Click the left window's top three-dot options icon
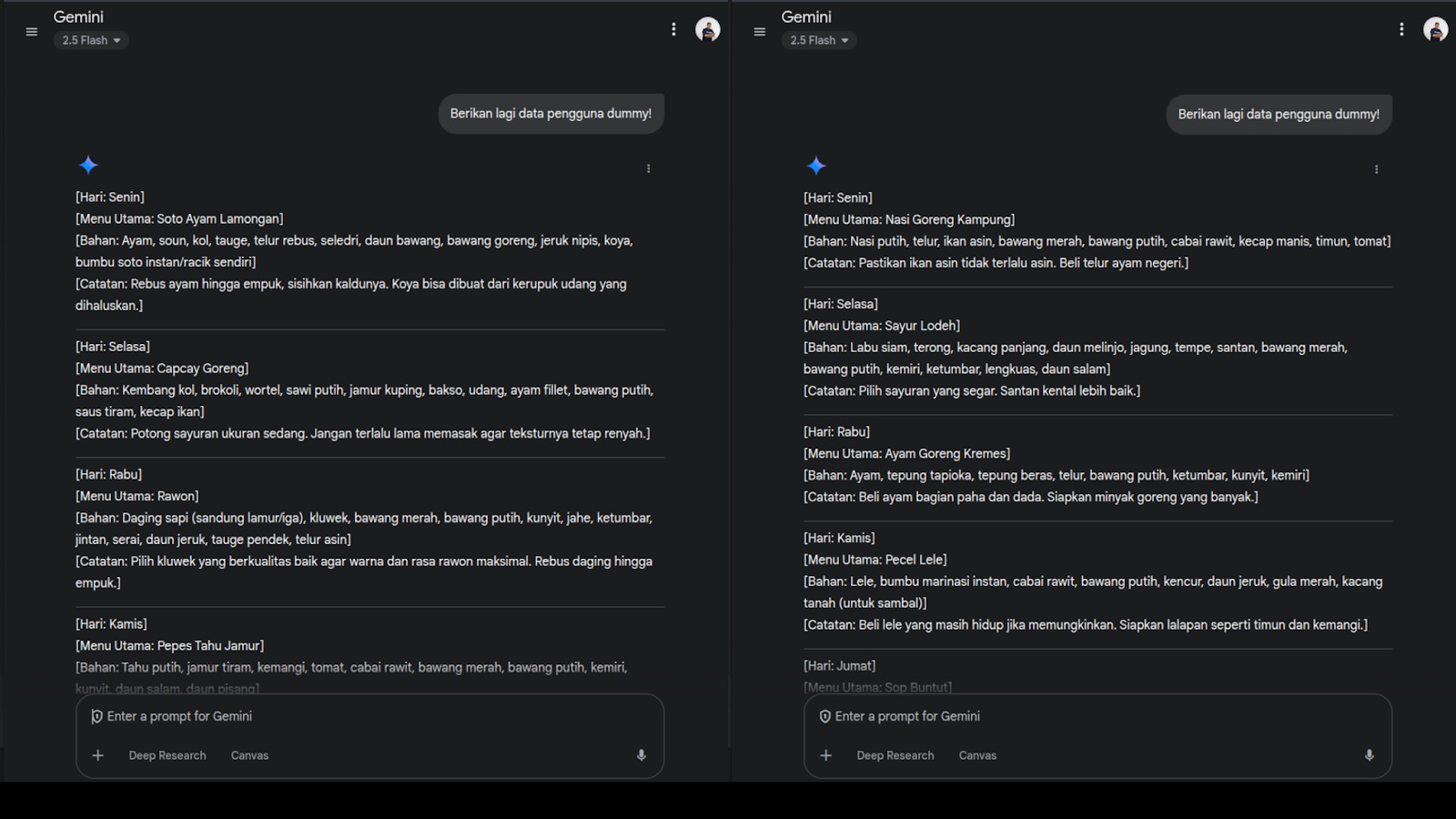The image size is (1456, 819). coord(673,29)
